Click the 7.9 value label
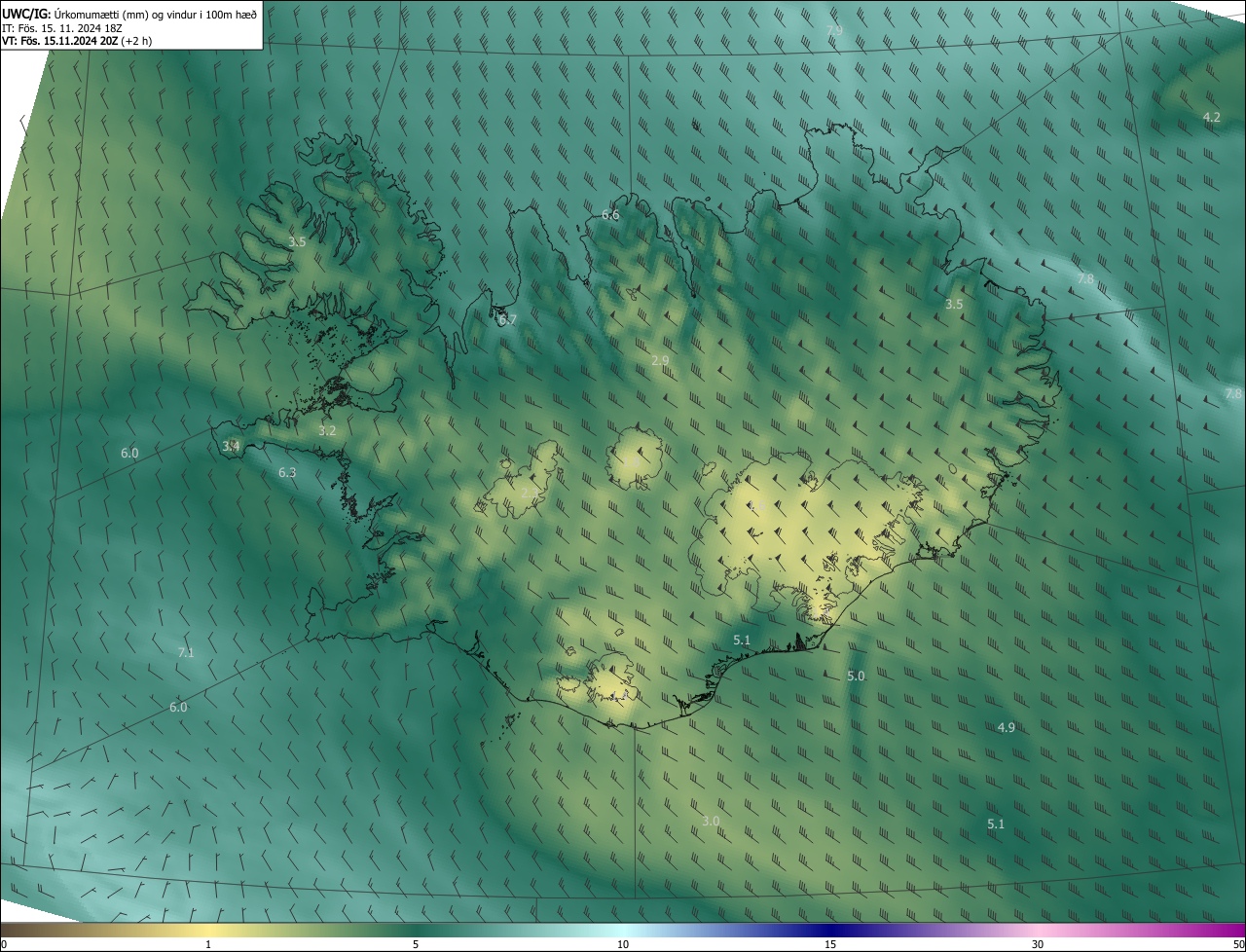This screenshot has height=952, width=1246. (834, 31)
